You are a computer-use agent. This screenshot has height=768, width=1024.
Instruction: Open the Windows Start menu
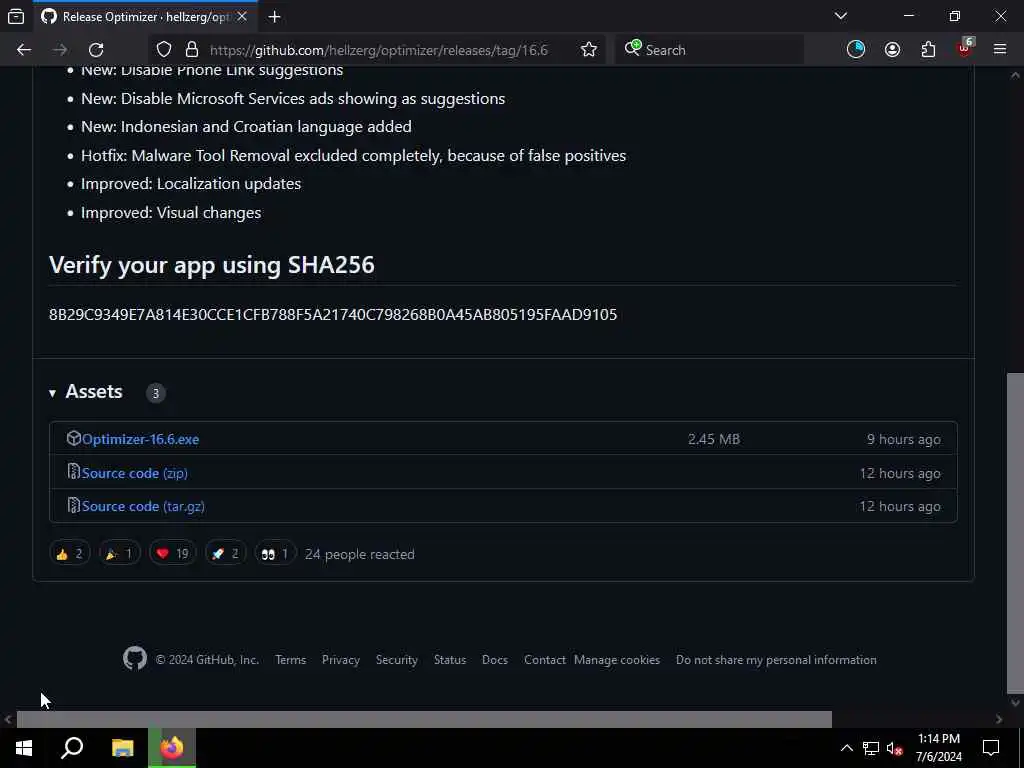(x=24, y=748)
